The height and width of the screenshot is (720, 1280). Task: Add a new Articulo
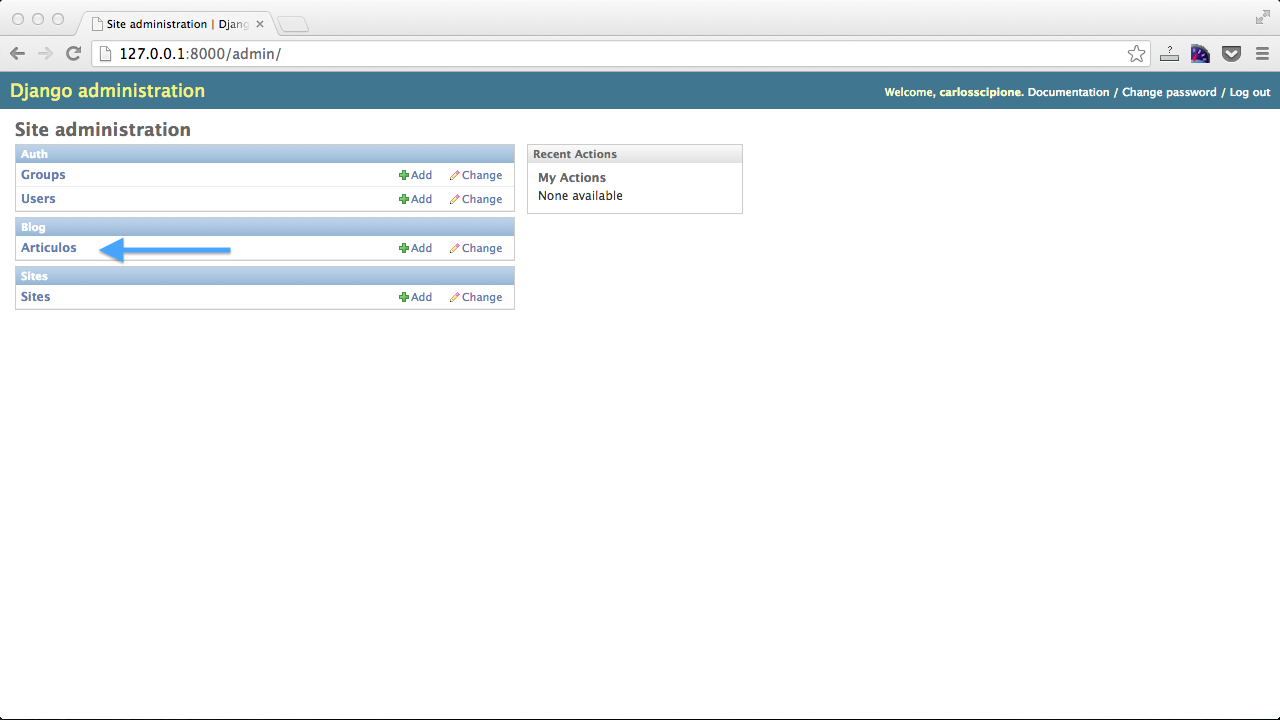coord(415,248)
